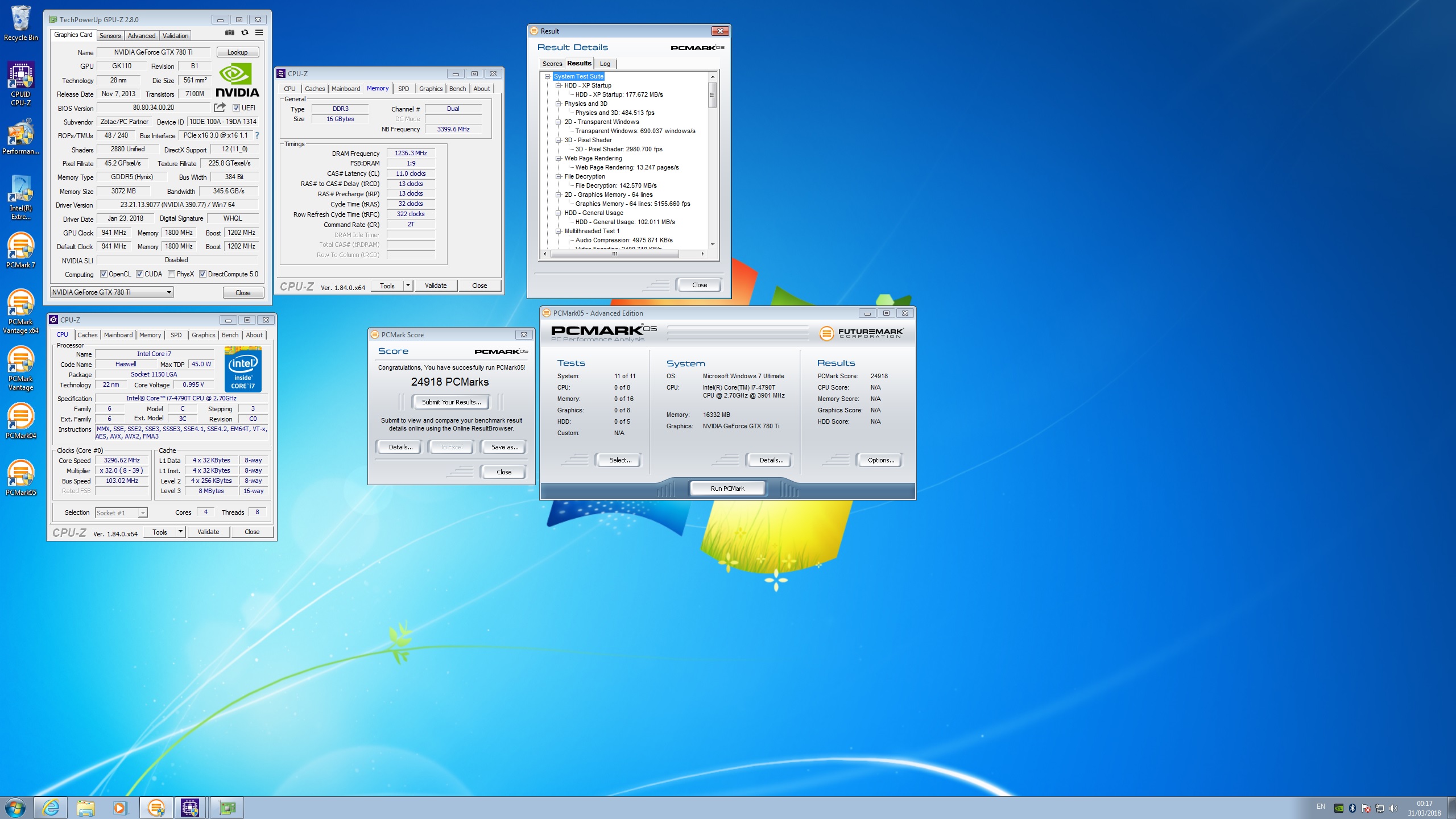This screenshot has width=1456, height=819.
Task: Click the Lookup button in GPU-Z
Action: 238,52
